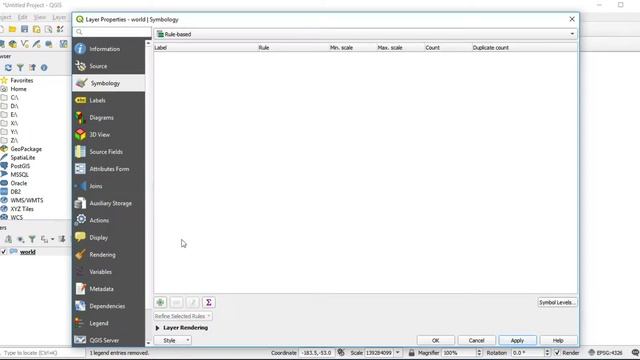The image size is (640, 360).
Task: Click the Dependencies icon
Action: [x=80, y=306]
